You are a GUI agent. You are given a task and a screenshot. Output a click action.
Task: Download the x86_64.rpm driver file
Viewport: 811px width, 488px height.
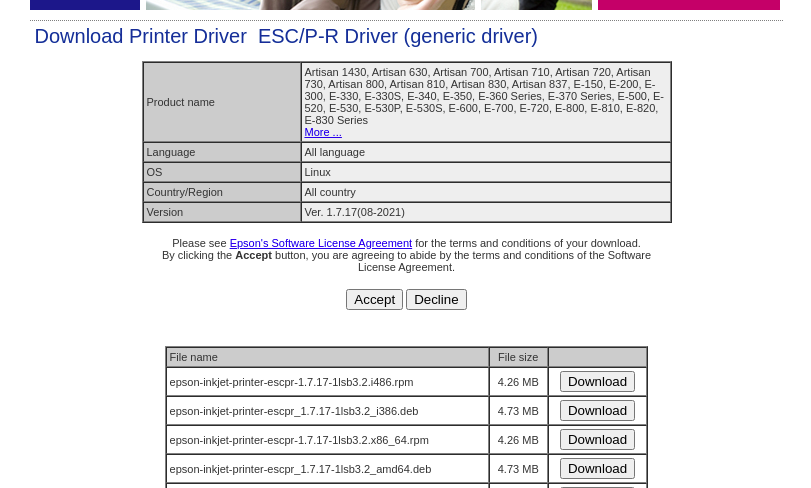coord(597,439)
